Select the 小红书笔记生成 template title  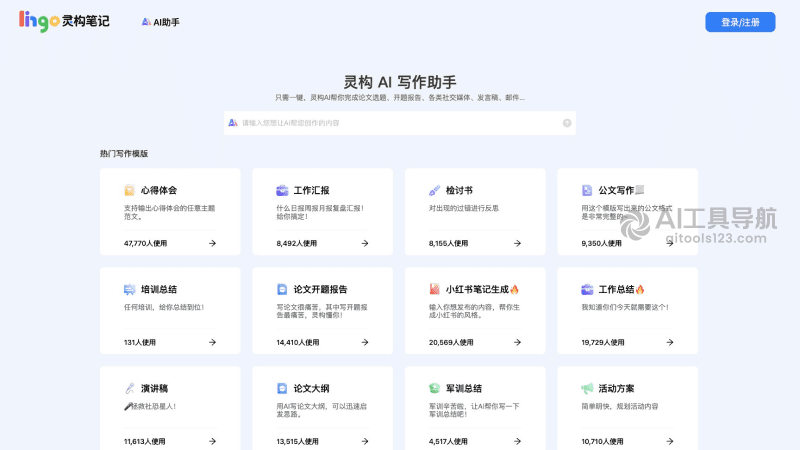click(x=482, y=289)
